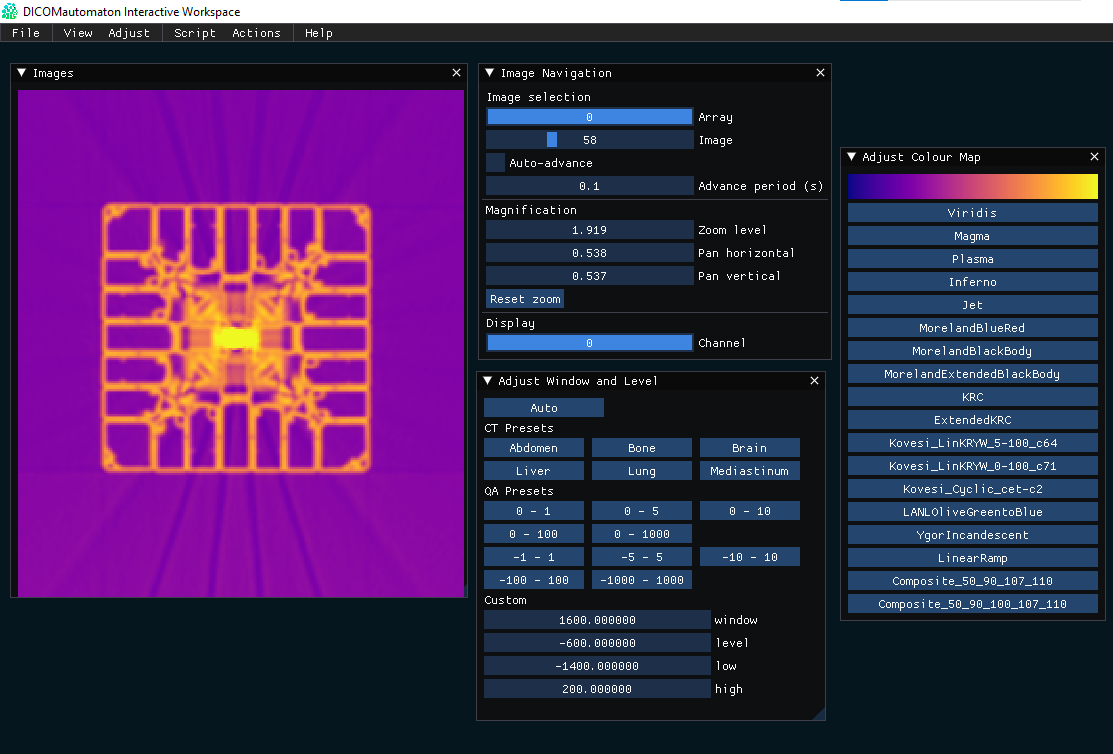1113x754 pixels.
Task: Collapse the Images panel using its triangle
Action: click(22, 73)
